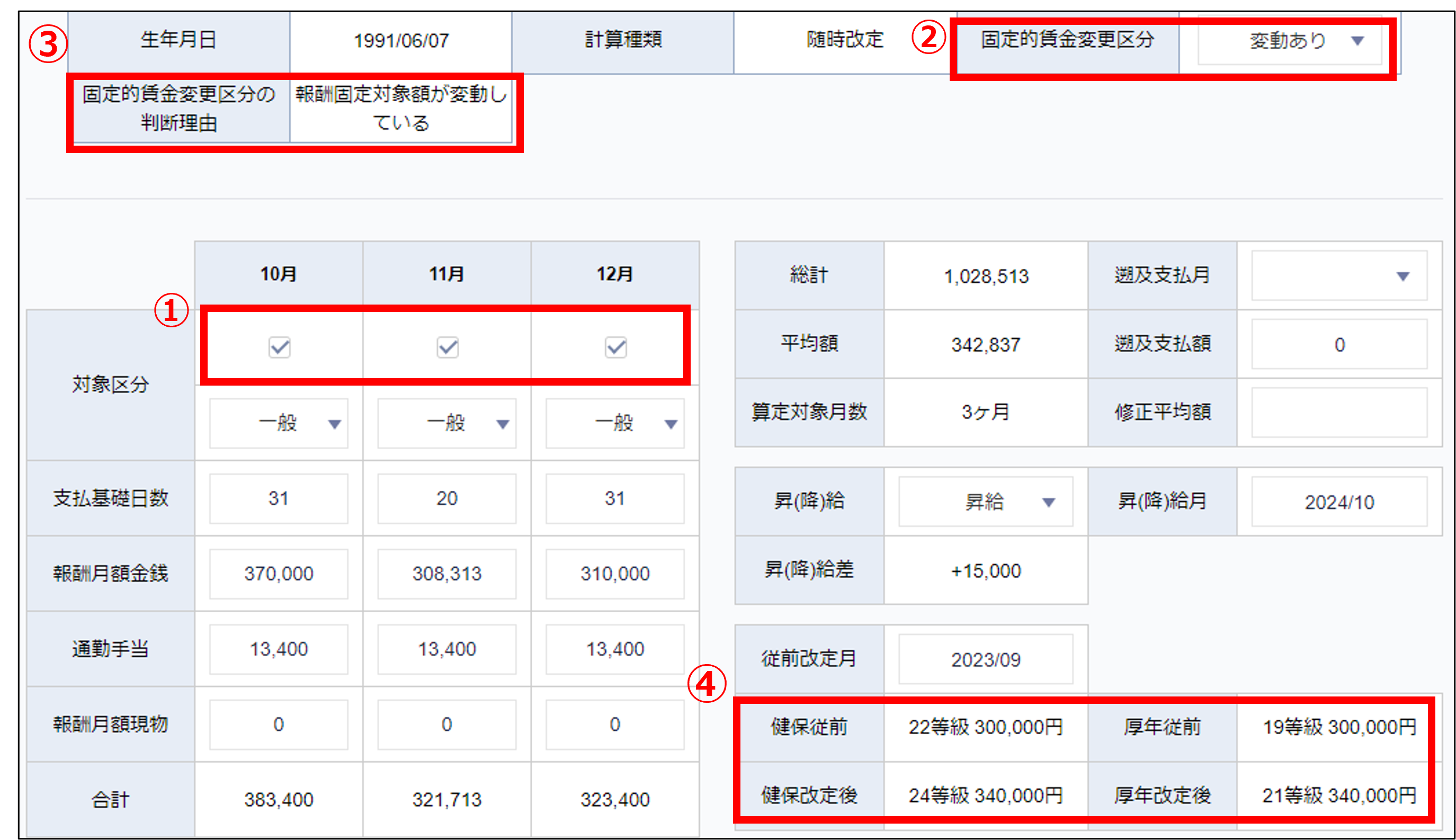Toggle the 10月 target checkbox
This screenshot has width=1456, height=840.
(x=279, y=347)
